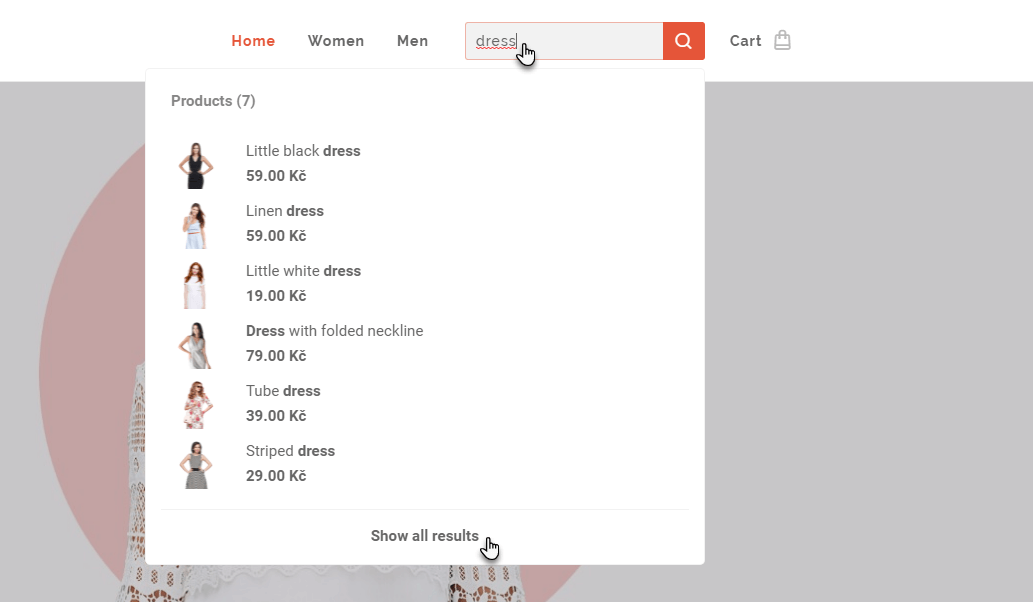Navigate to the Men category
Image resolution: width=1033 pixels, height=602 pixels.
point(412,41)
